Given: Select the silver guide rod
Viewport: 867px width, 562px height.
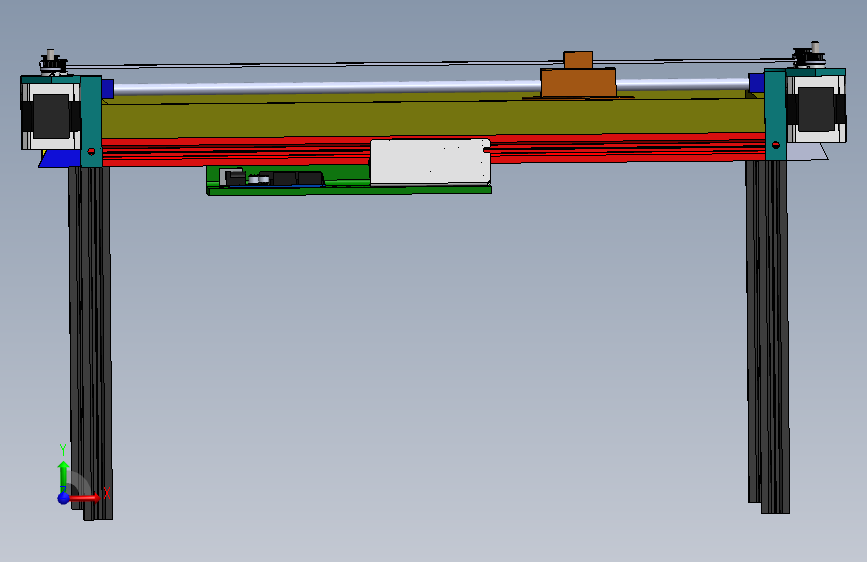Looking at the screenshot, I should tap(326, 87).
